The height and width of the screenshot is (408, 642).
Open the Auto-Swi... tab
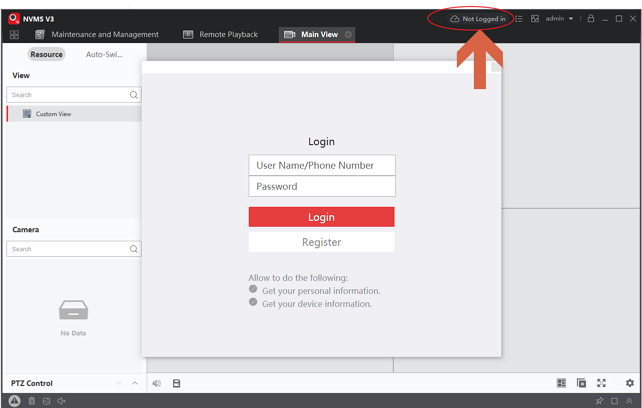104,54
